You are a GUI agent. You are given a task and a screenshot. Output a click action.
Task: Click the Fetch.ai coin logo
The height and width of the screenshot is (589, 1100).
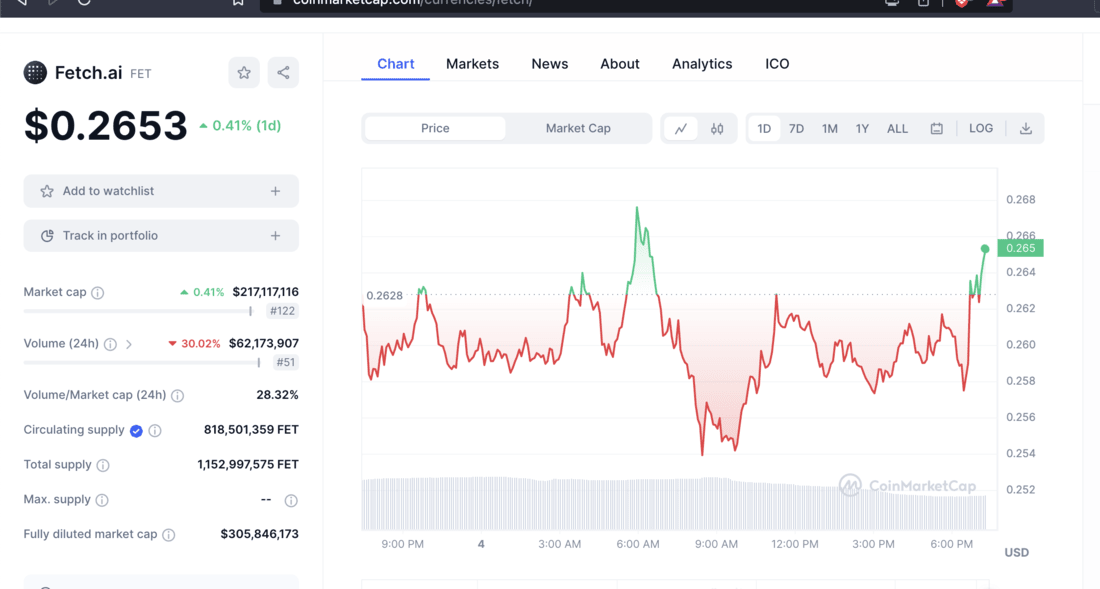(35, 72)
